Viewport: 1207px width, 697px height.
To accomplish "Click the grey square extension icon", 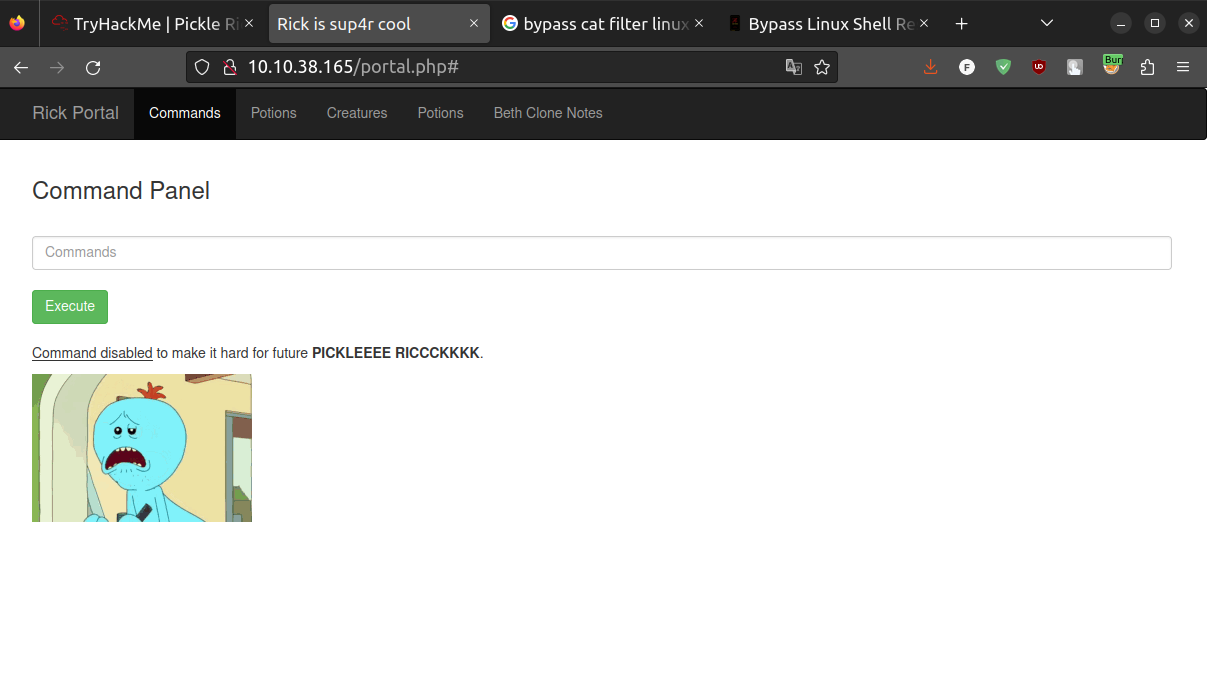I will (1075, 67).
